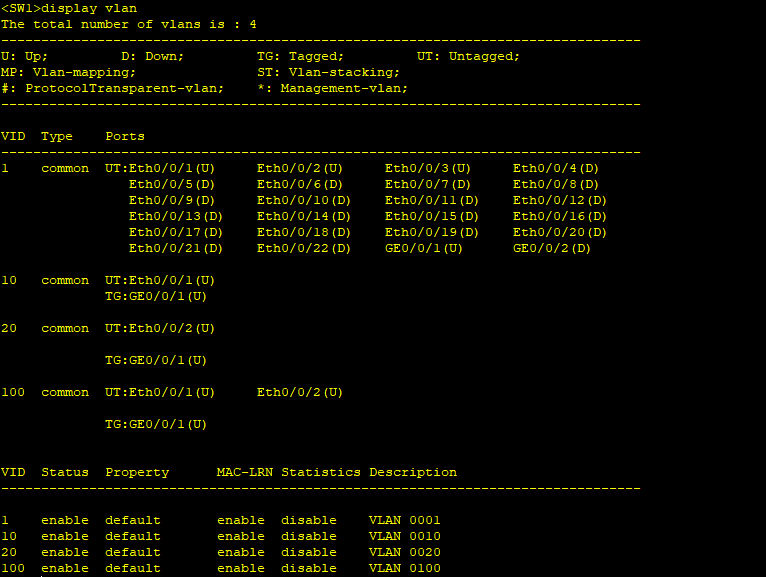Click port Eth0/0/10(D) in VLAN 1
Screen dimensions: 766x577
tap(303, 200)
